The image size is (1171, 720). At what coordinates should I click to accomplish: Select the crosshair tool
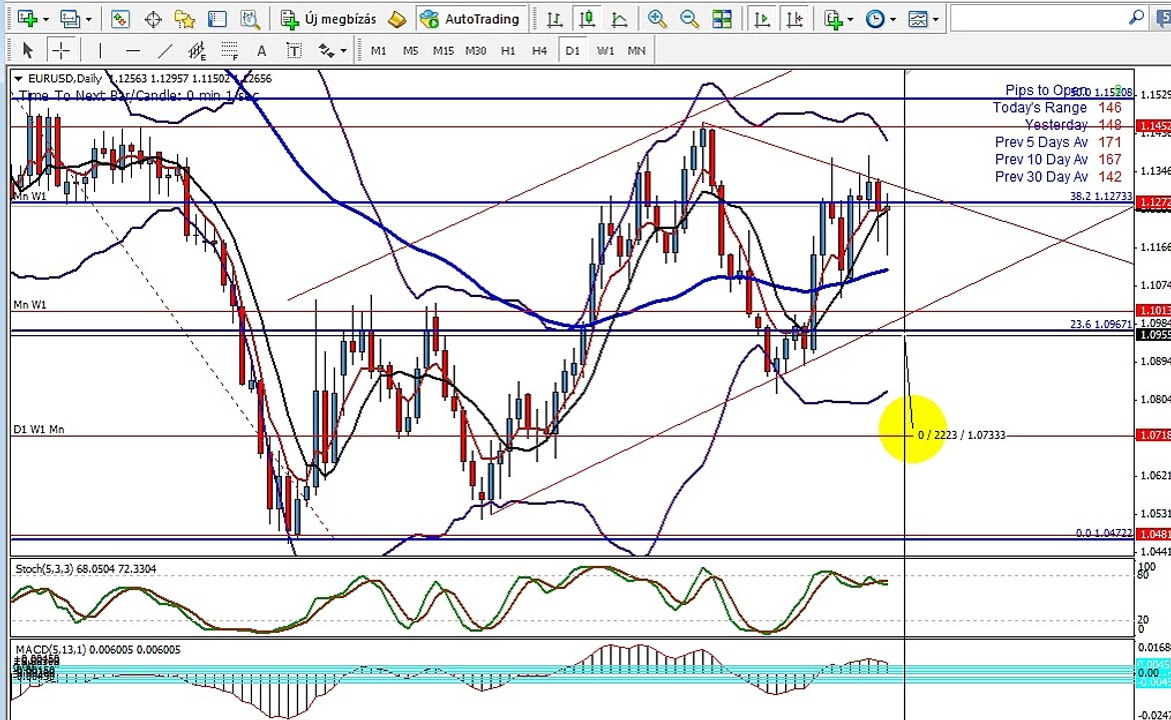pyautogui.click(x=60, y=51)
